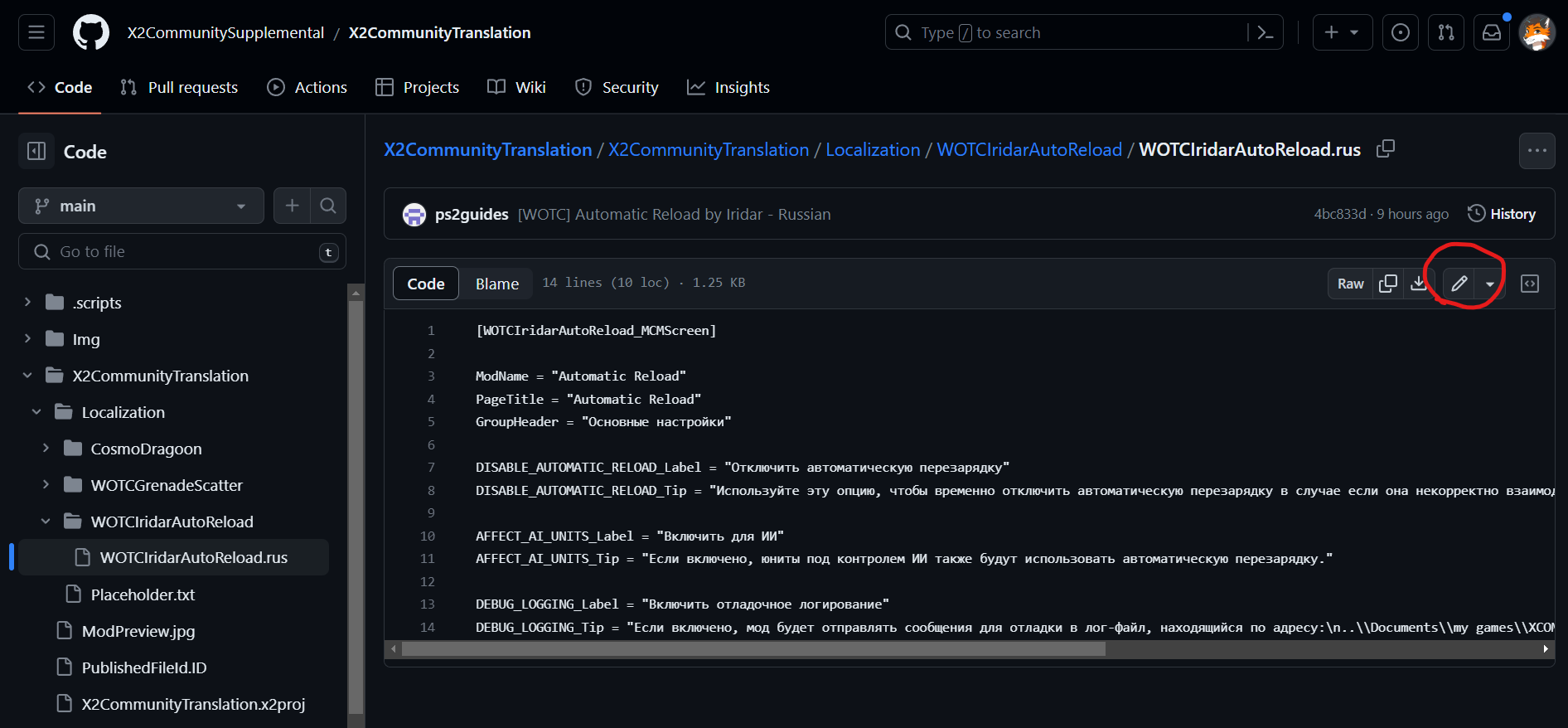Open the Code repository tab

tap(60, 87)
